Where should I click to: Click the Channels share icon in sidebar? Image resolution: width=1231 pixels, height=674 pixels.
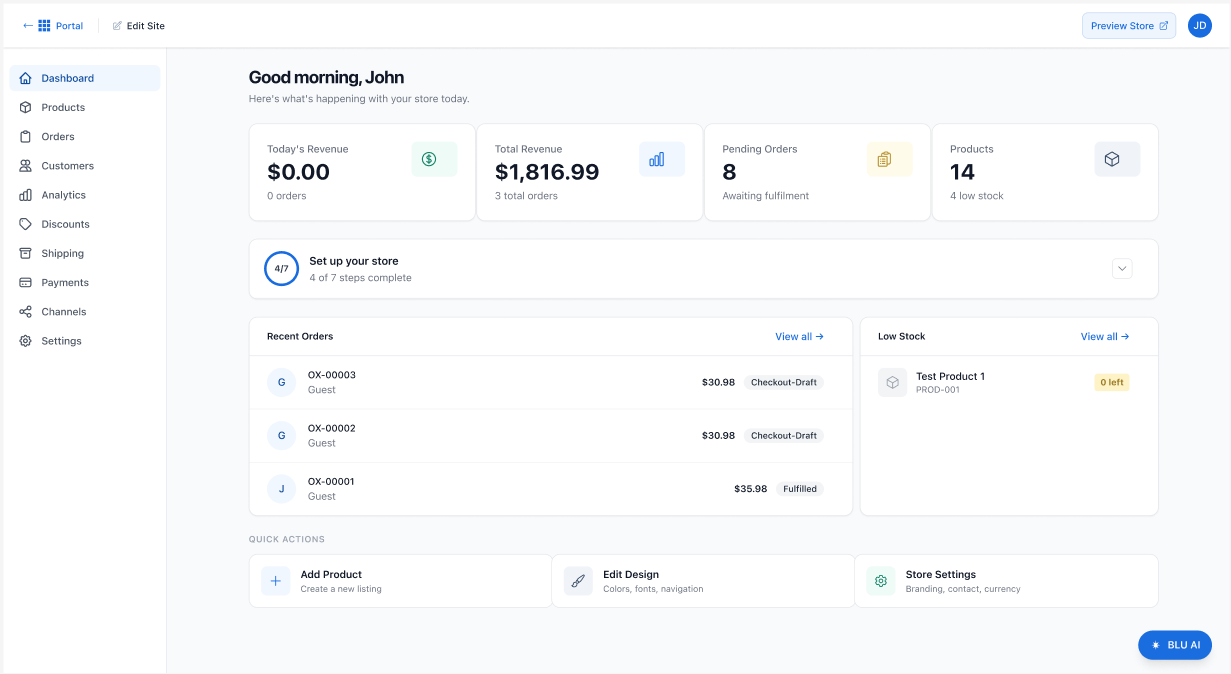point(25,312)
